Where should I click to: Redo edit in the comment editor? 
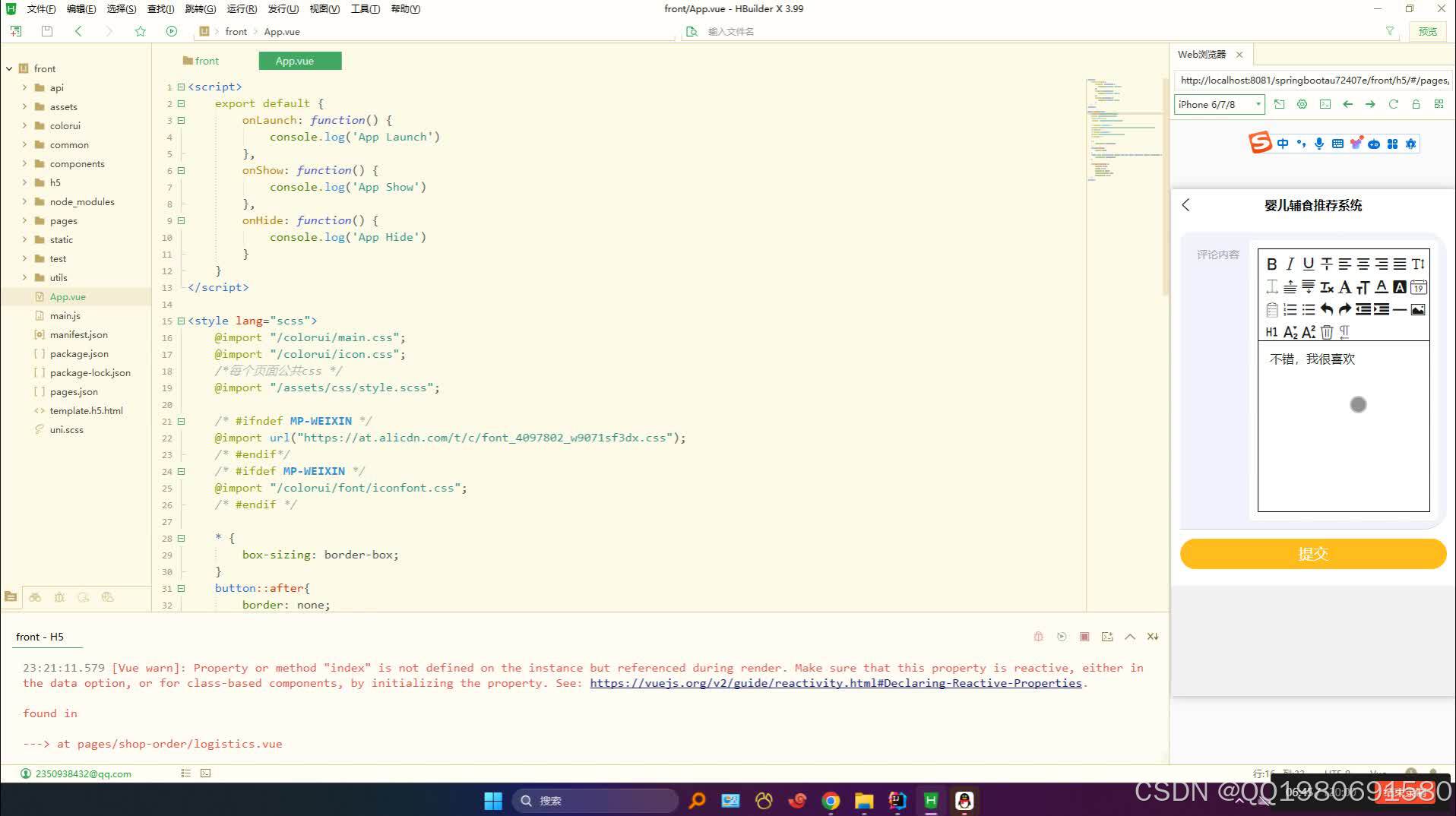point(1344,309)
